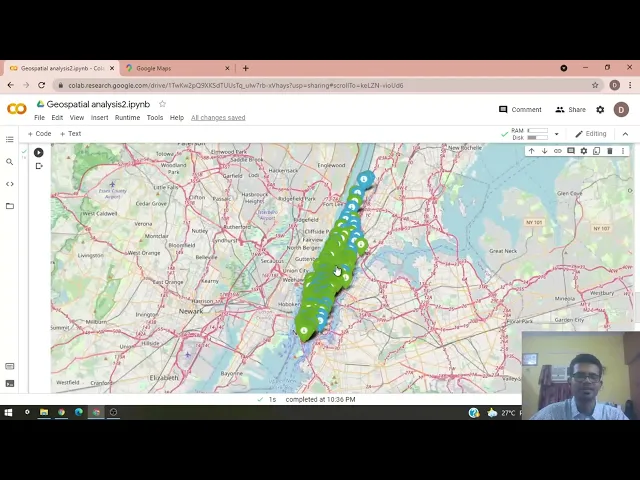Select the Geospatial analysis2.ipynb tab

click(61, 68)
